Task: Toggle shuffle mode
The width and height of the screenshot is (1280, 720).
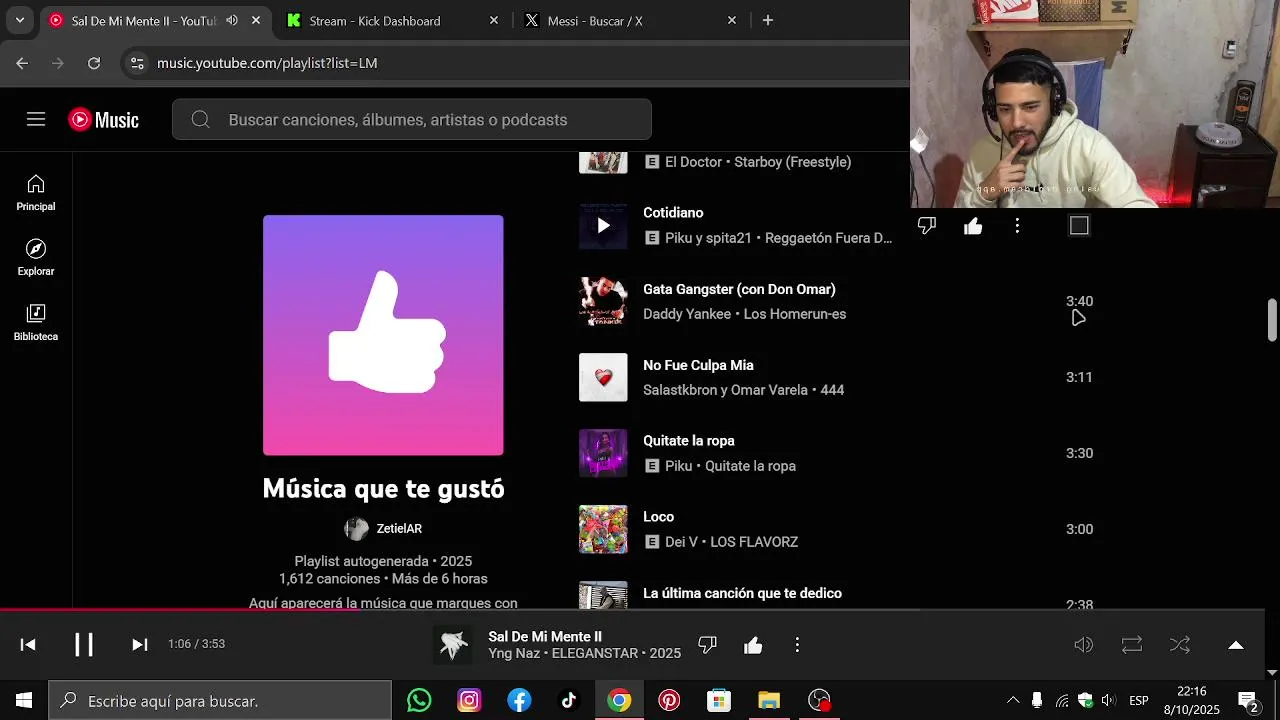Action: coord(1180,645)
